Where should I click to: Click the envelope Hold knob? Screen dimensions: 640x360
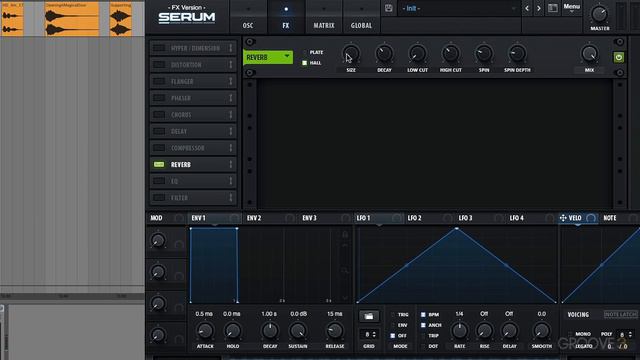tap(233, 331)
